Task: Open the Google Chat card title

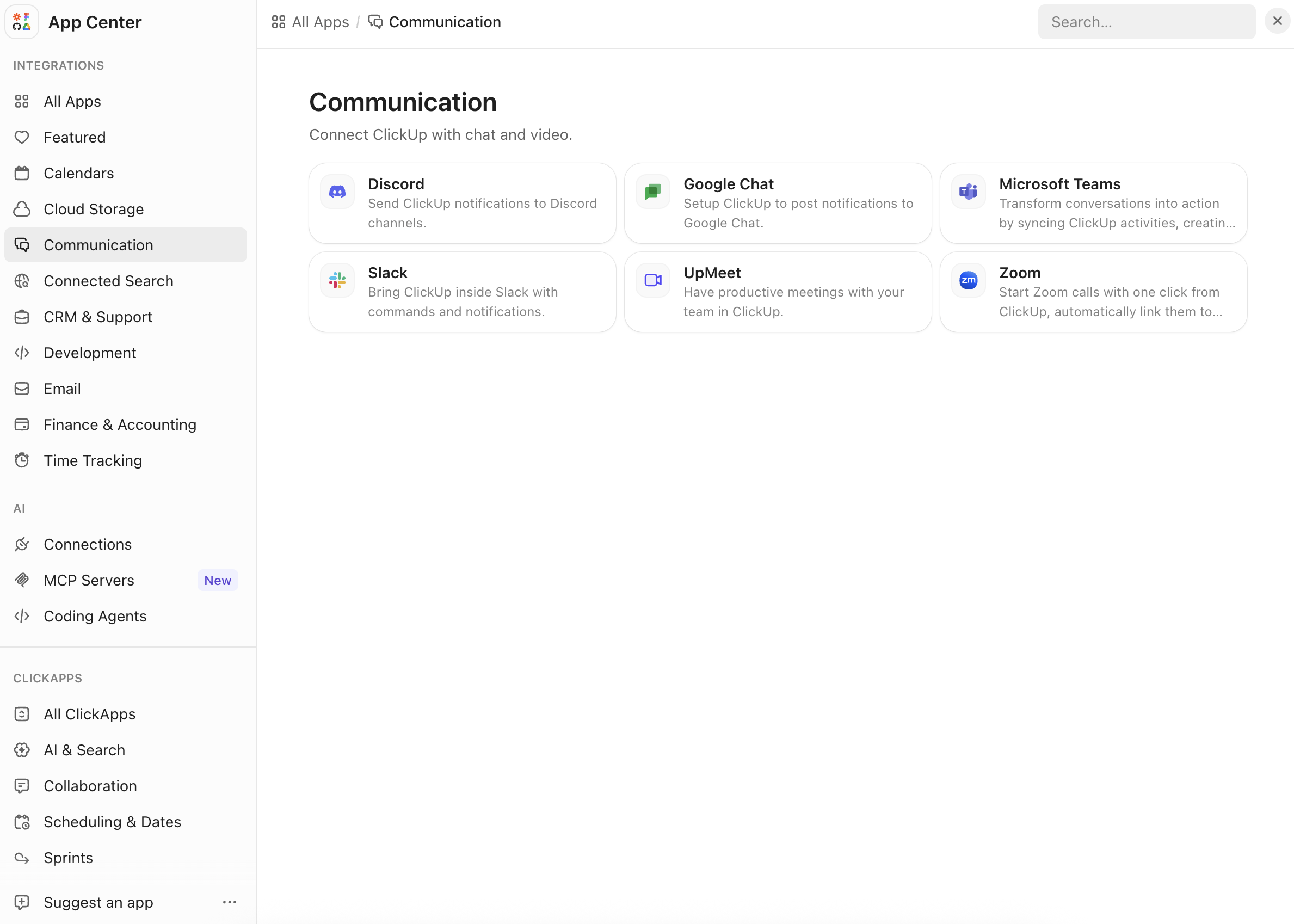Action: point(728,184)
